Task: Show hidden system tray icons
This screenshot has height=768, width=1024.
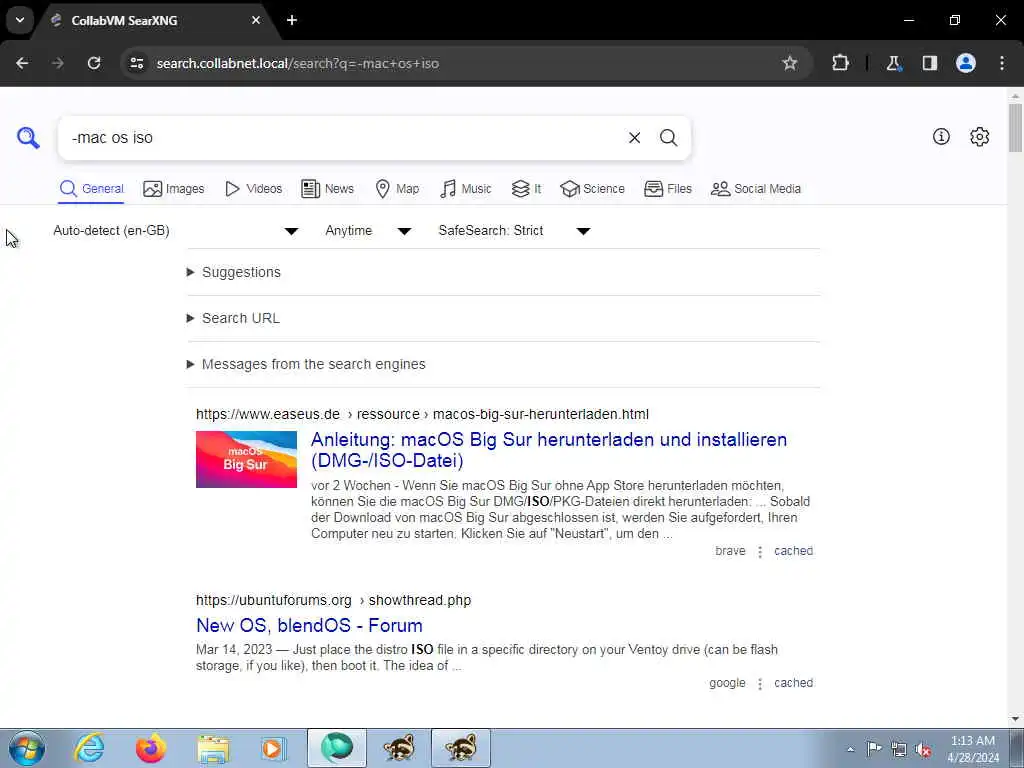Action: 850,750
